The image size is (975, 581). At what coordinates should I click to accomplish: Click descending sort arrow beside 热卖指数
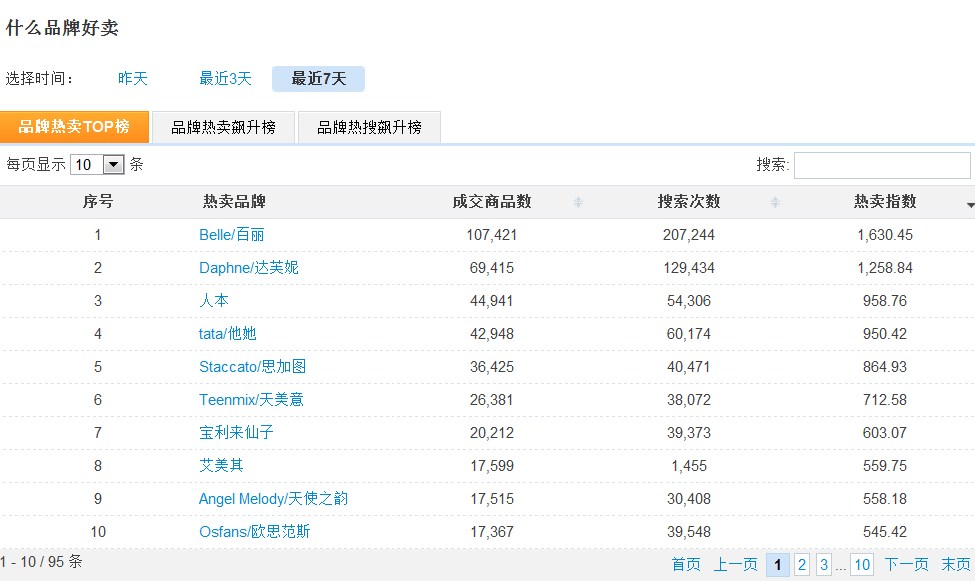[x=969, y=205]
